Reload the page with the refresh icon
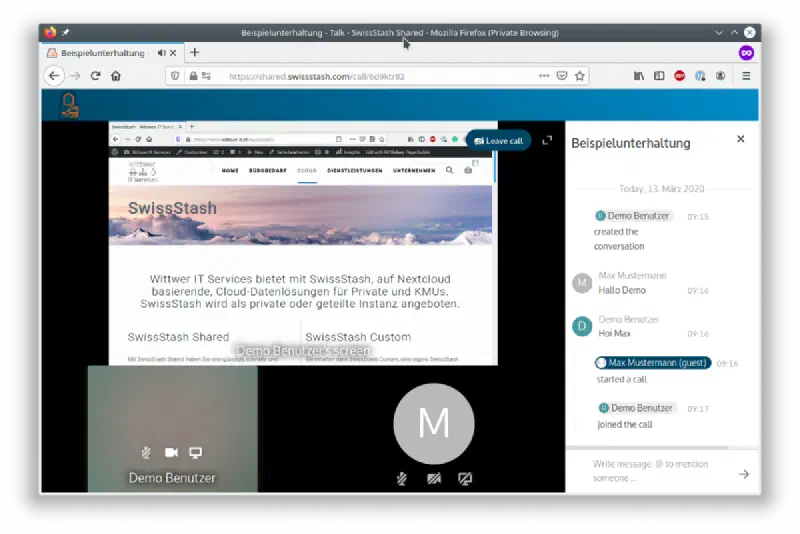This screenshot has width=800, height=534. 95,76
